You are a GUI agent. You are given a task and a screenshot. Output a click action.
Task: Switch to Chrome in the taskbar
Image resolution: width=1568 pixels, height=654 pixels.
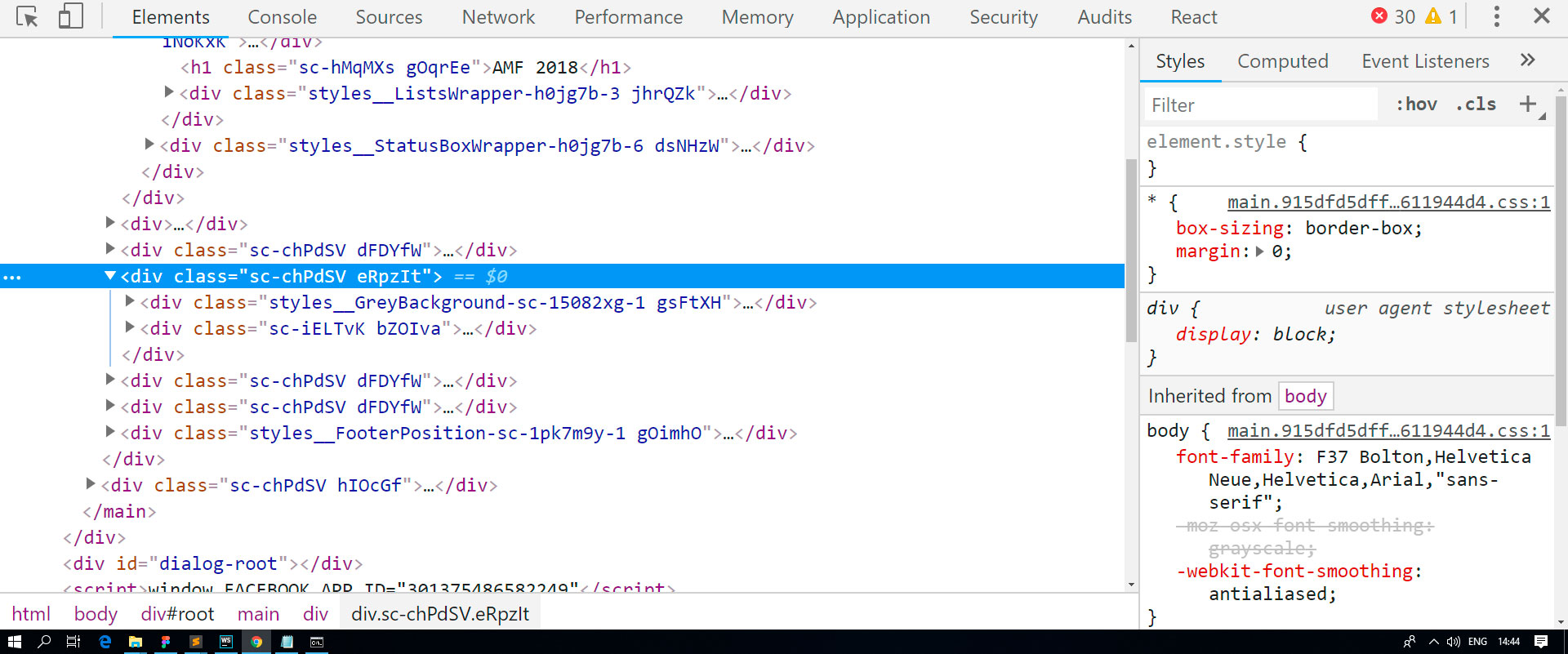tap(256, 642)
